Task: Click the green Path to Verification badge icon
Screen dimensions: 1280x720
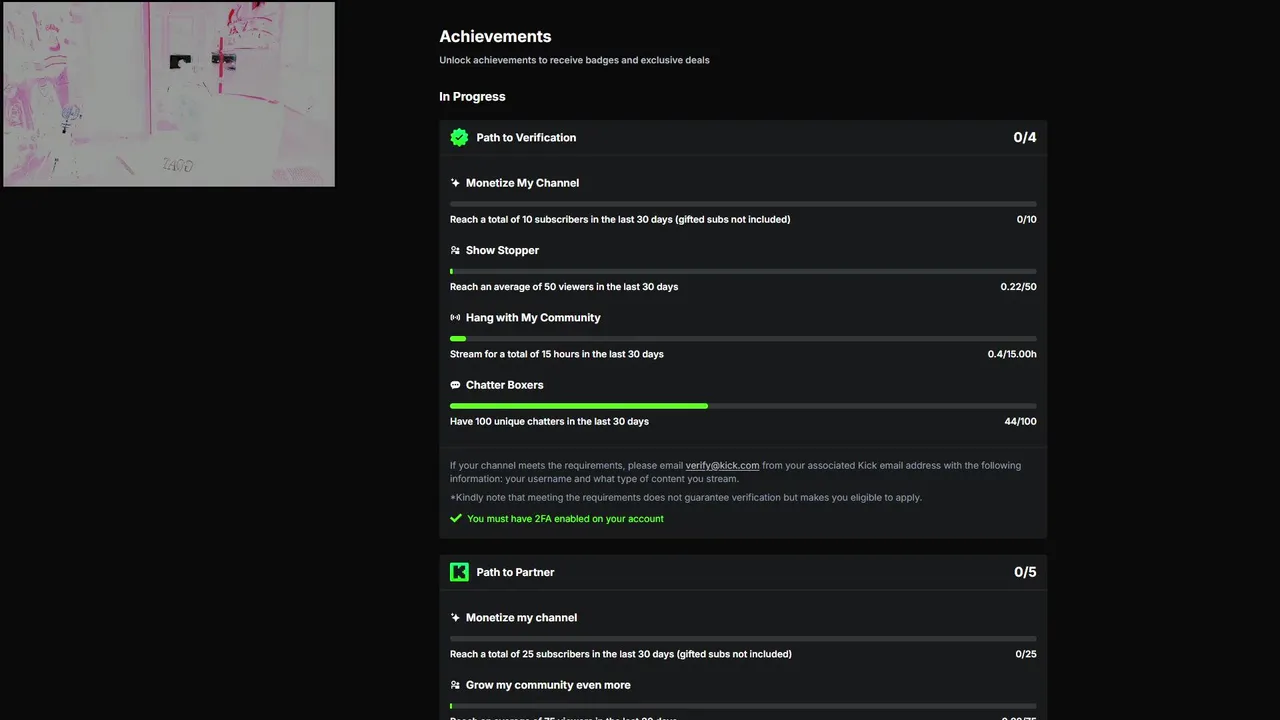Action: click(459, 138)
